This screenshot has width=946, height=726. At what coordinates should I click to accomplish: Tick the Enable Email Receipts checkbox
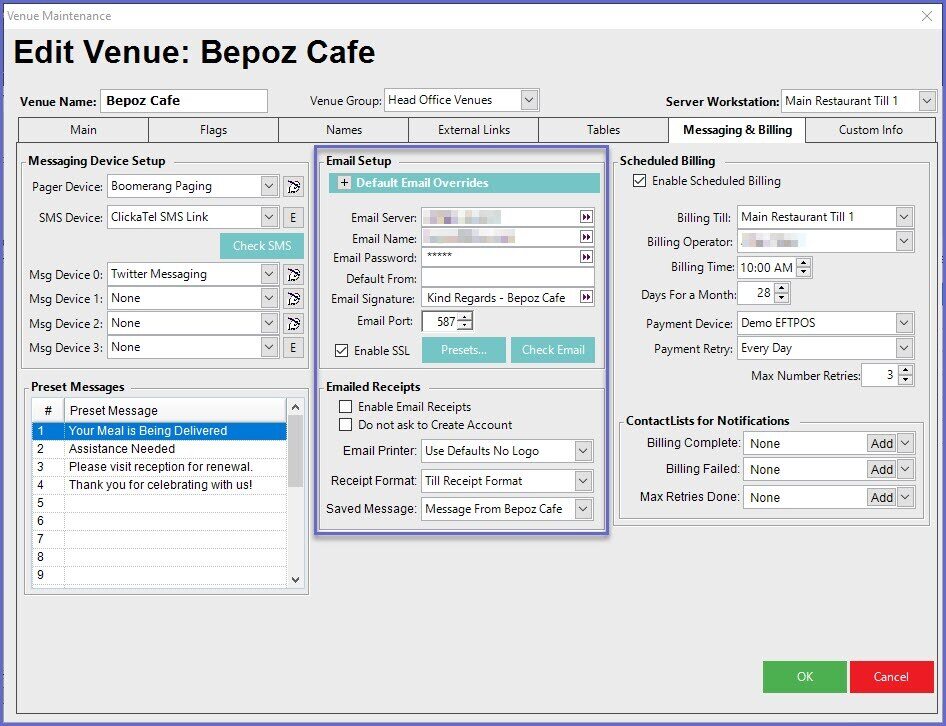click(x=346, y=407)
